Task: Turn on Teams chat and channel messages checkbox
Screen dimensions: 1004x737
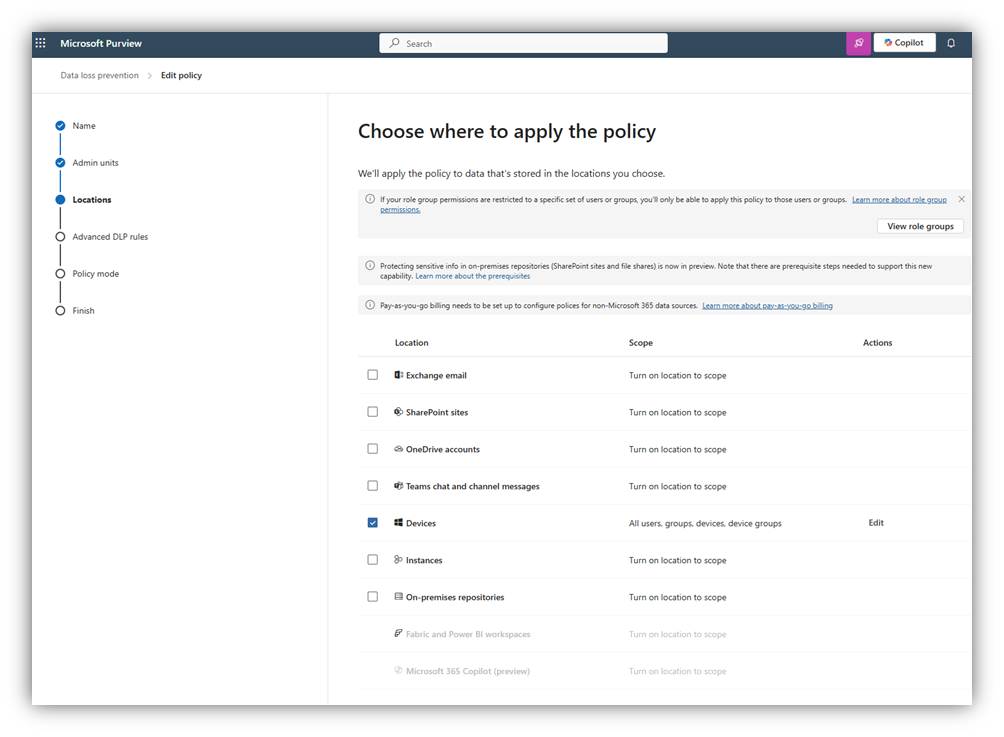Action: 373,486
